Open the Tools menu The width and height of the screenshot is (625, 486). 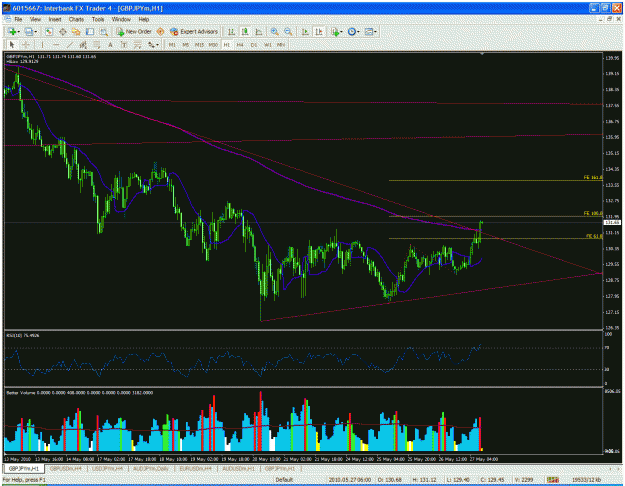[x=98, y=20]
